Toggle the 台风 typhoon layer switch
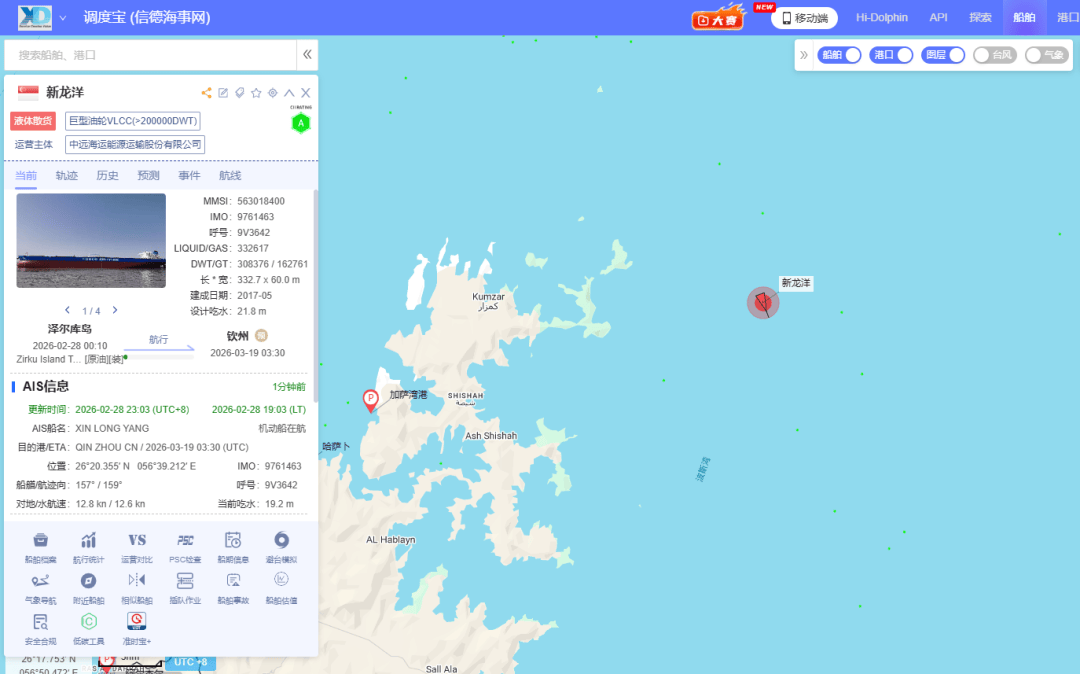 pos(995,55)
